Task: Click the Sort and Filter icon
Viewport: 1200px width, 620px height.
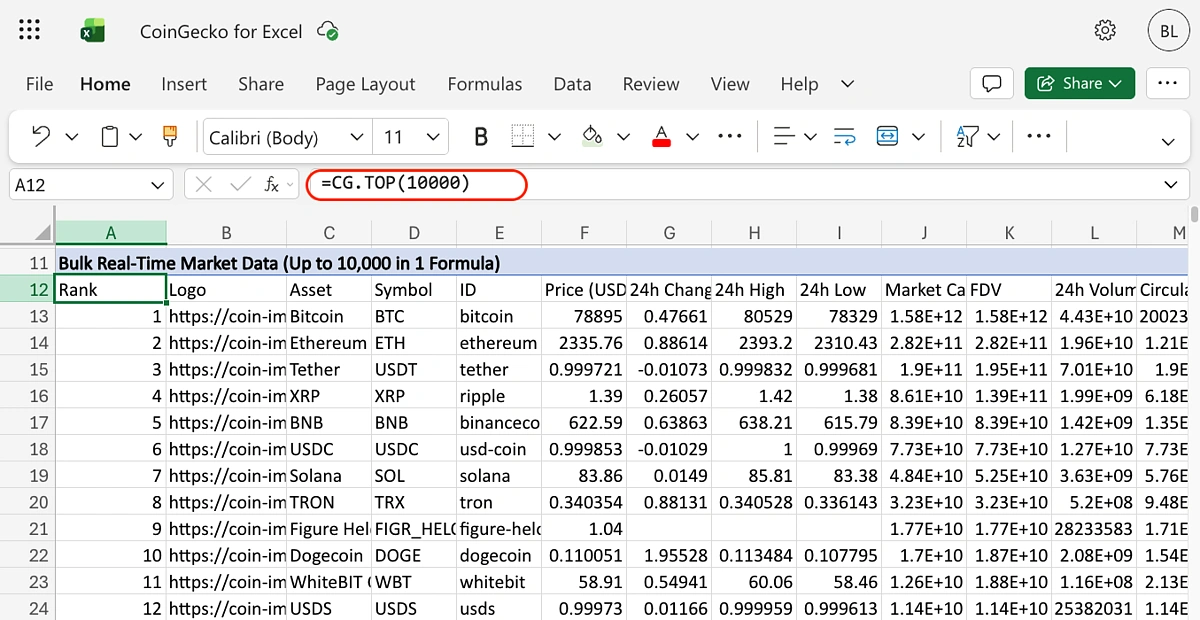Action: (967, 136)
